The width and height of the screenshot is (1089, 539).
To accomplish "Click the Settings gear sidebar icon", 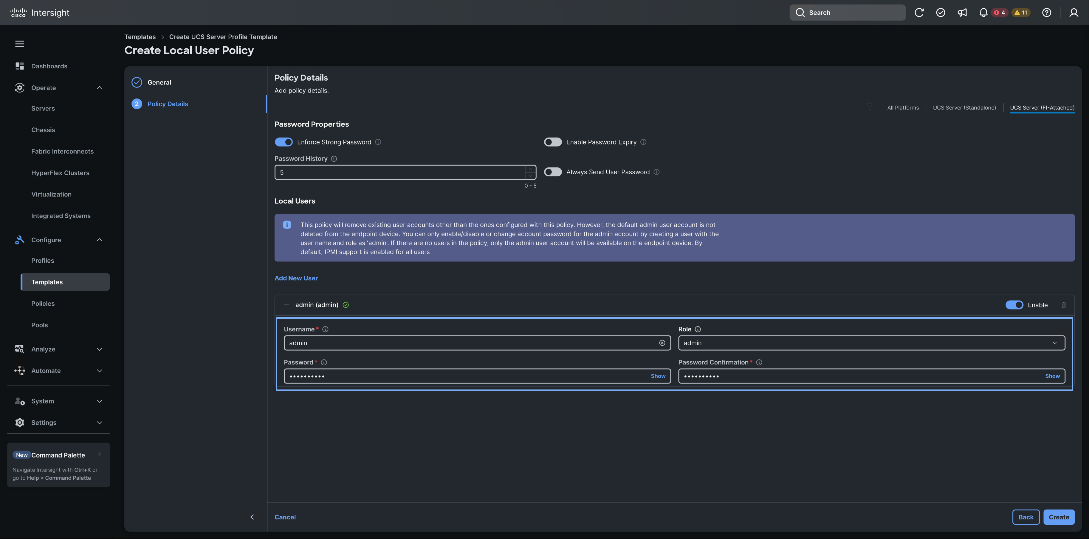I will (x=19, y=422).
